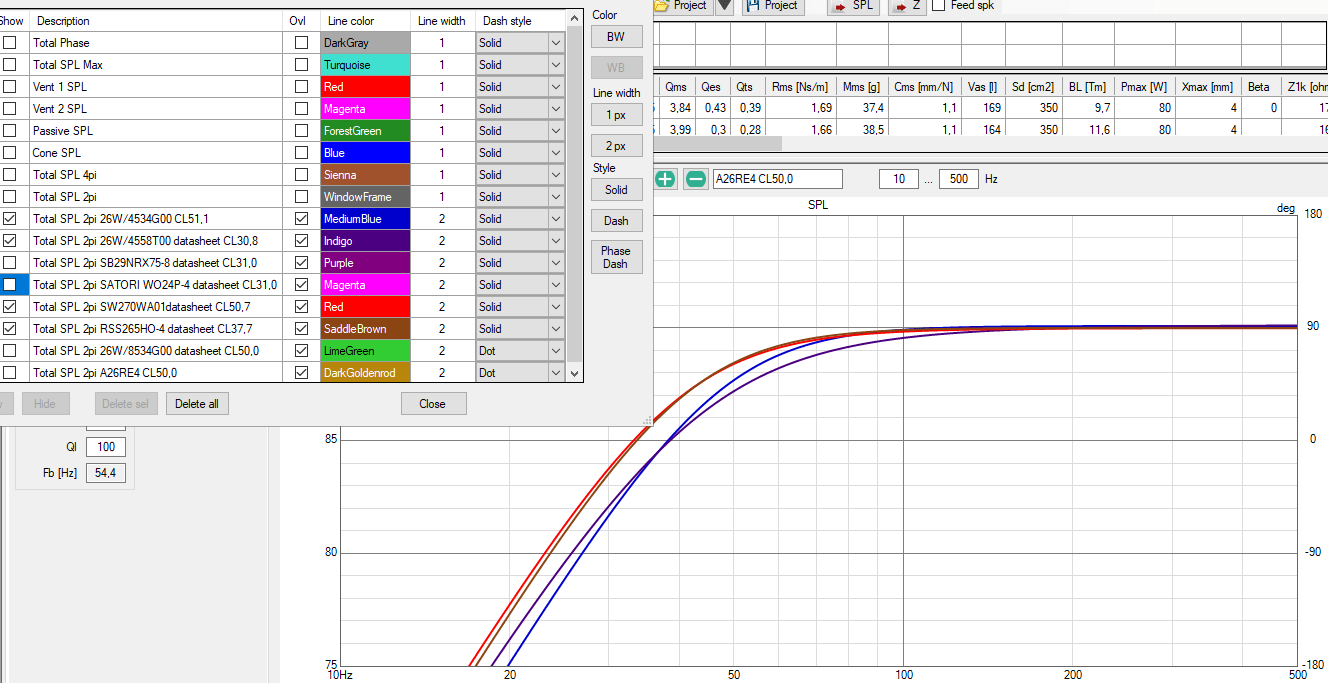This screenshot has width=1328, height=683.
Task: Export SPL with the red arrow button
Action: (x=853, y=5)
